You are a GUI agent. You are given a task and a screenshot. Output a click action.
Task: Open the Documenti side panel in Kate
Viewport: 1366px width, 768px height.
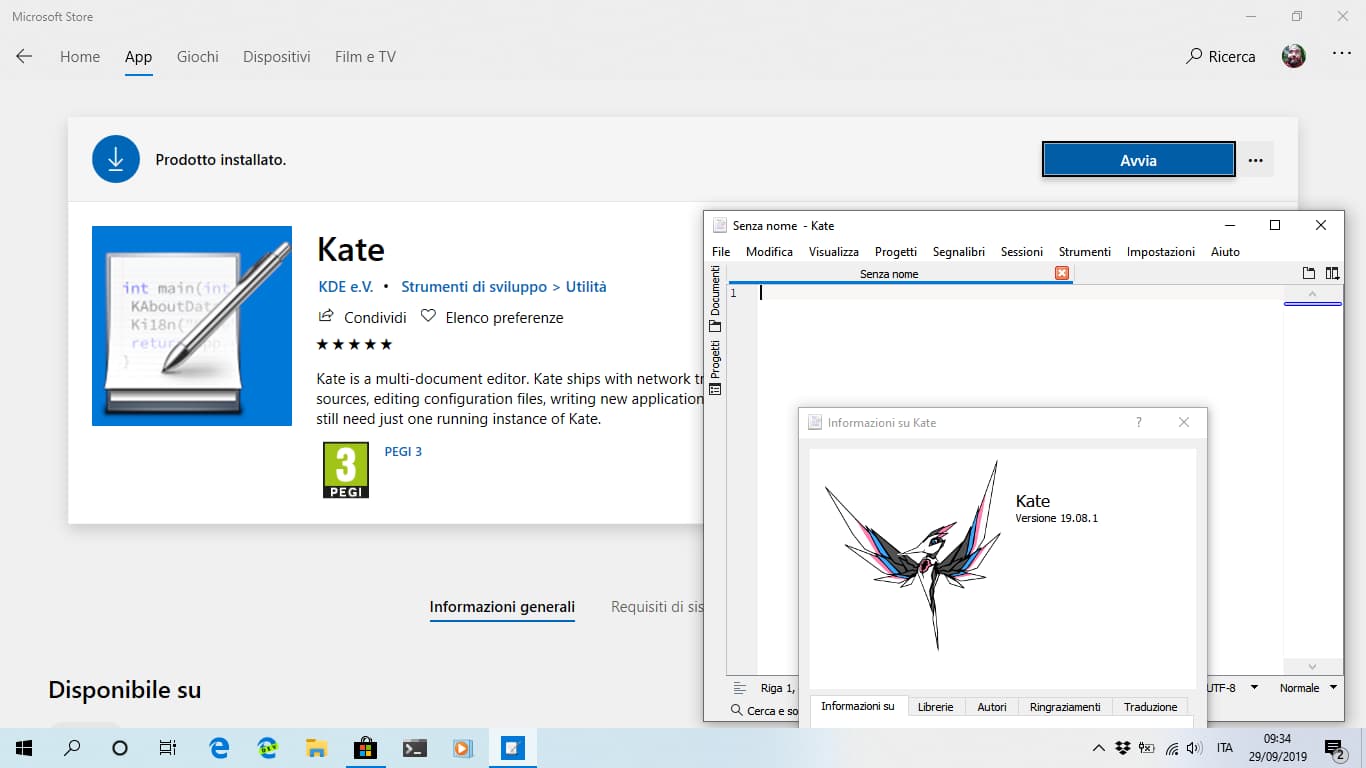715,299
